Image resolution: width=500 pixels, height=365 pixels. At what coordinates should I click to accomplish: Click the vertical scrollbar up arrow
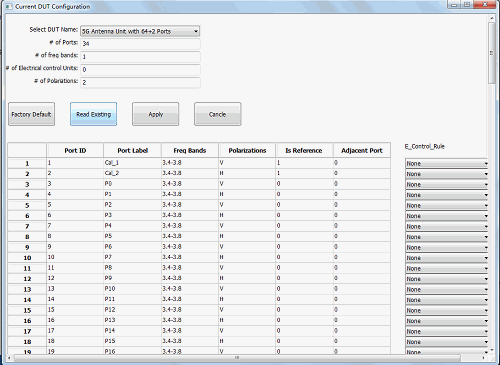point(492,18)
